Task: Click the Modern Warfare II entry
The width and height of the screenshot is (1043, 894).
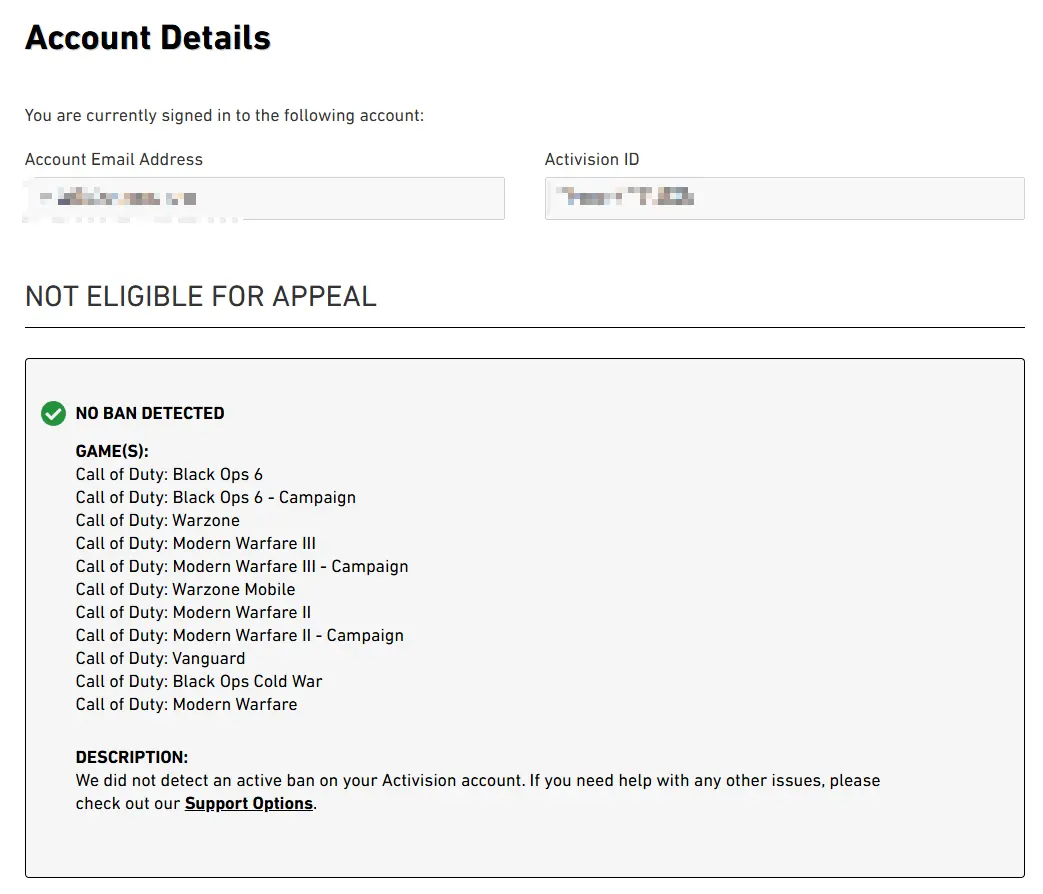Action: tap(193, 612)
